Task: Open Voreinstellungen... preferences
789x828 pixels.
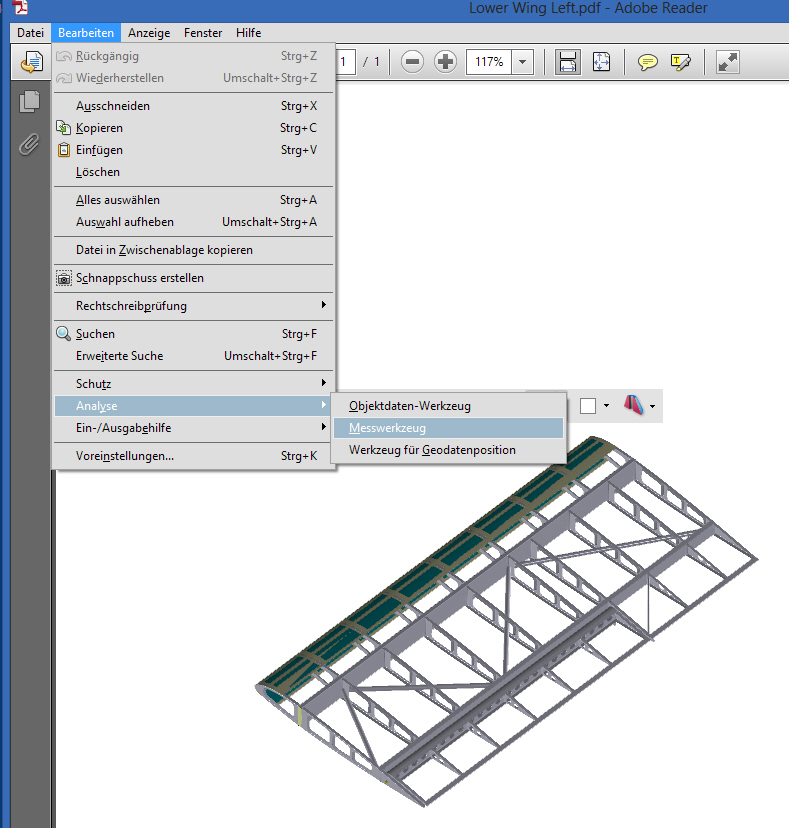Action: click(x=194, y=456)
